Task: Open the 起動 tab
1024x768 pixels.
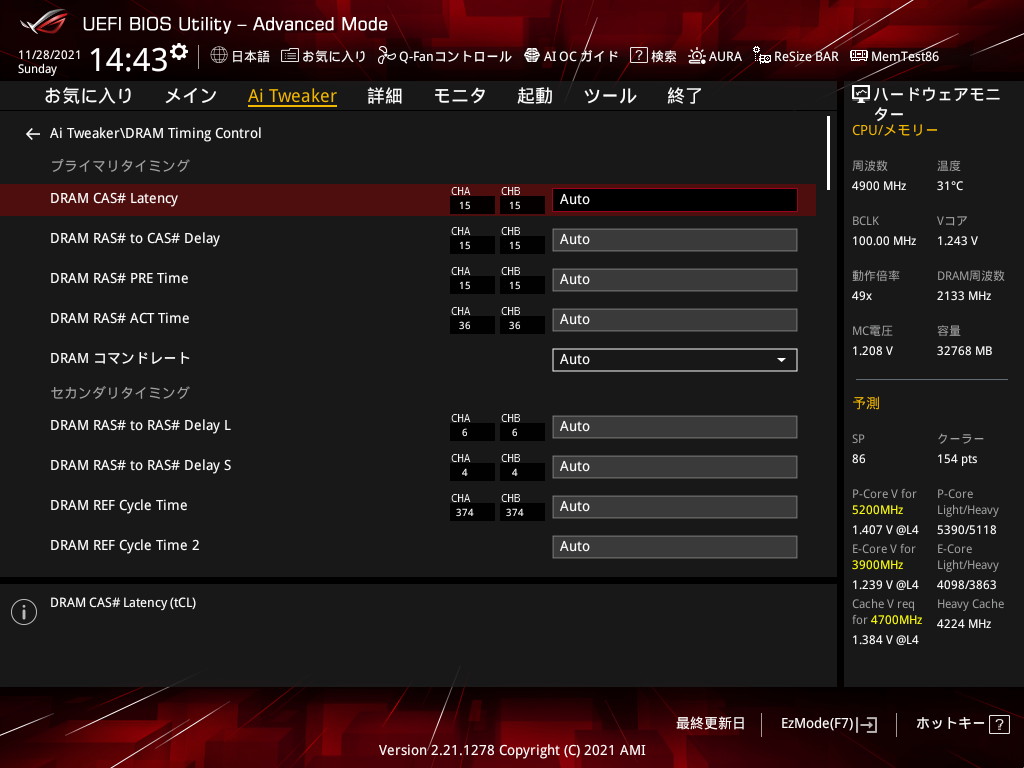Action: tap(535, 96)
